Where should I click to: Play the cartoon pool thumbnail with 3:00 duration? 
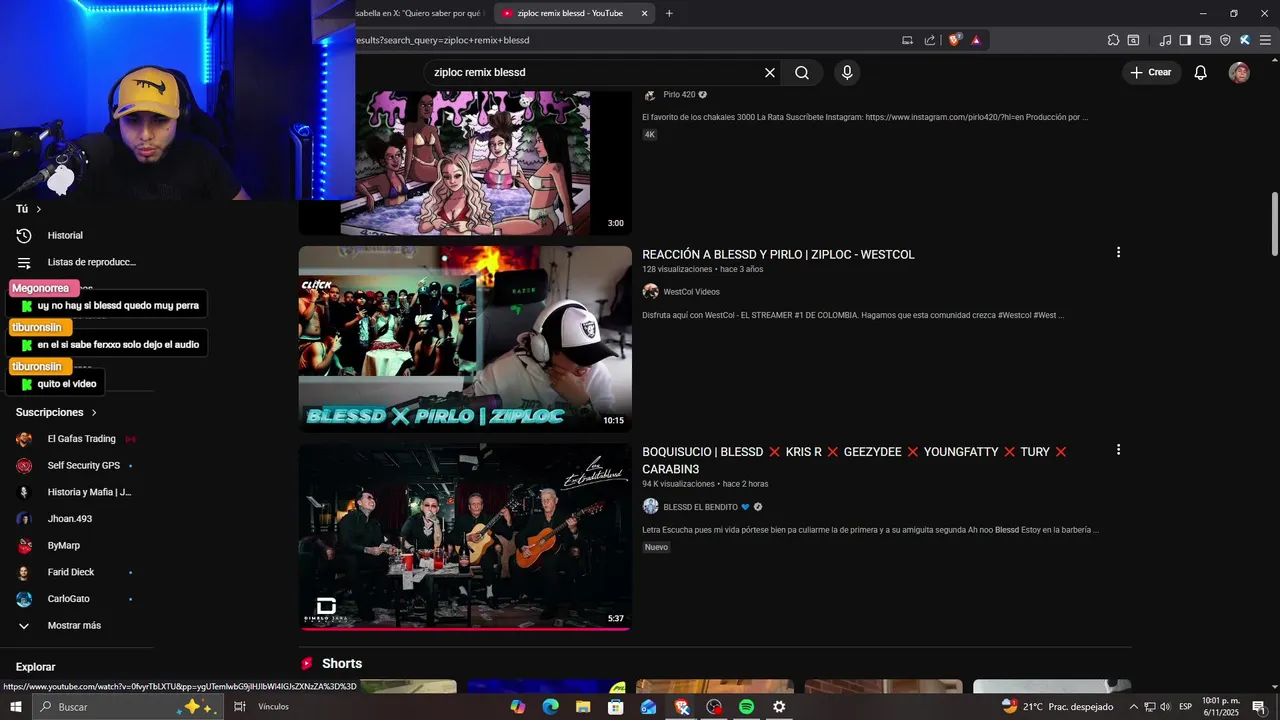[465, 162]
